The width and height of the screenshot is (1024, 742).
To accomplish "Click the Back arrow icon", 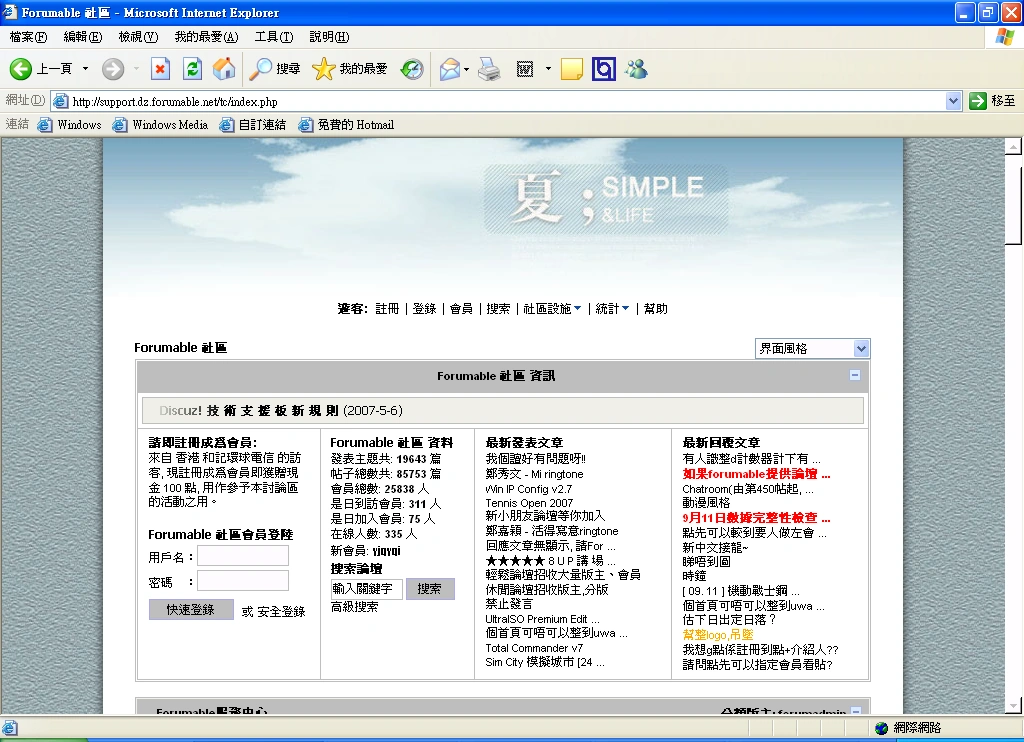I will 20,69.
